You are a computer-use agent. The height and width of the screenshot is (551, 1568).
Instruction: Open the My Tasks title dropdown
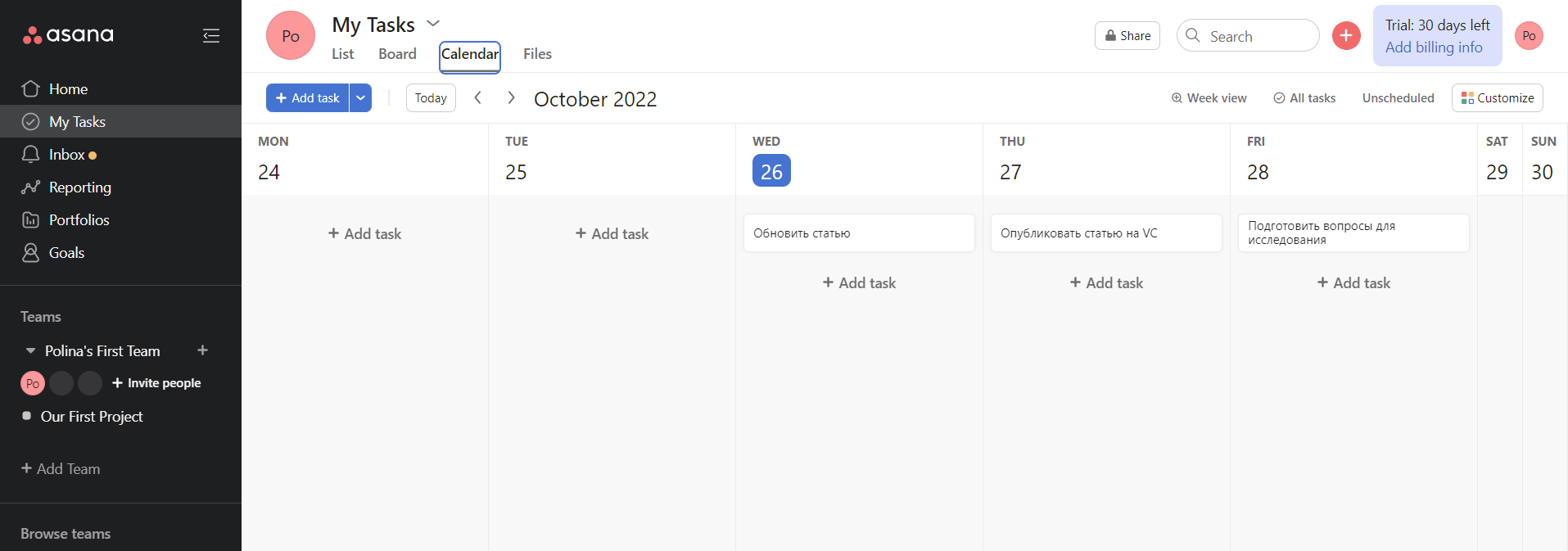[x=434, y=24]
